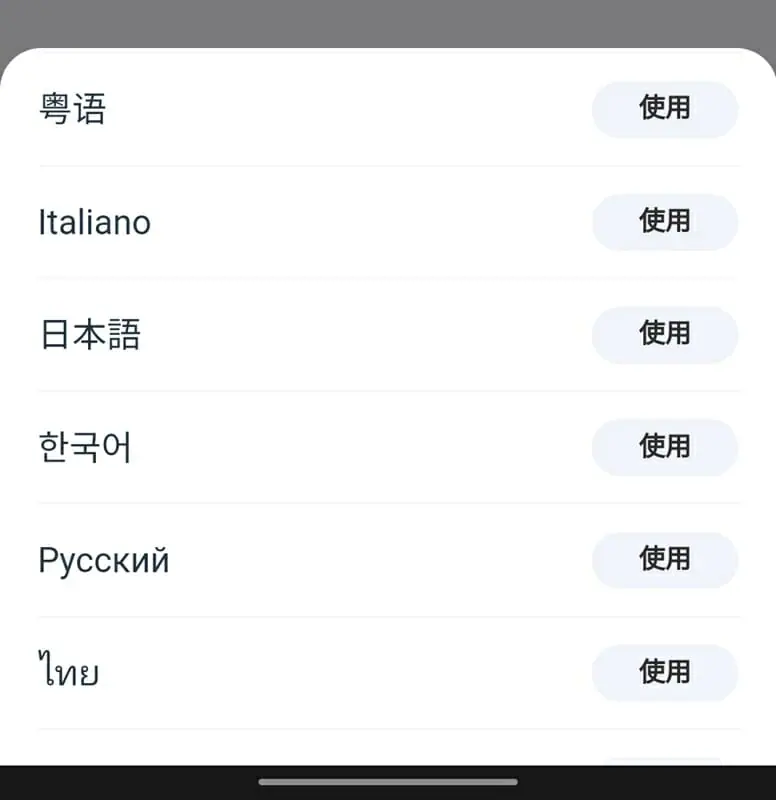
Task: Tap the 粤语 language name
Action: (x=72, y=108)
